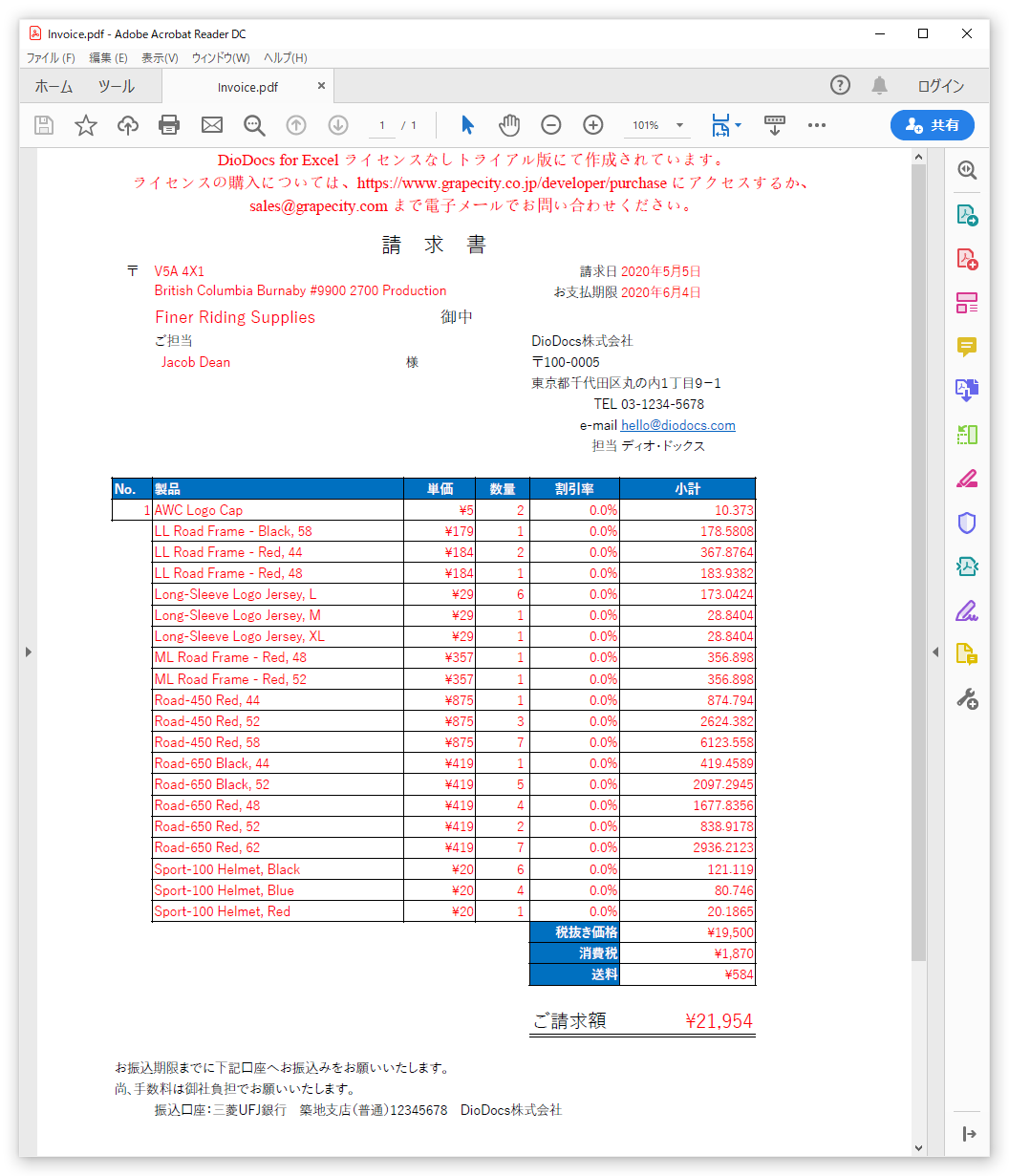Send file by email envelope icon
This screenshot has height=1176, width=1009.
coord(211,125)
